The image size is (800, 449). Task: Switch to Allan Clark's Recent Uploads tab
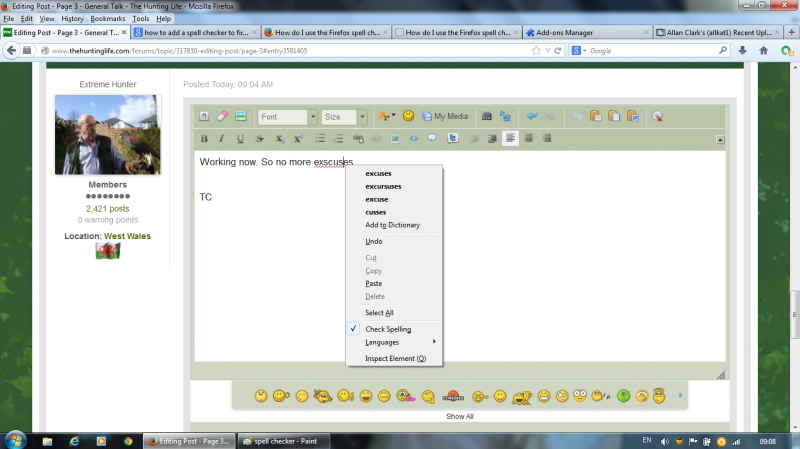pos(718,32)
